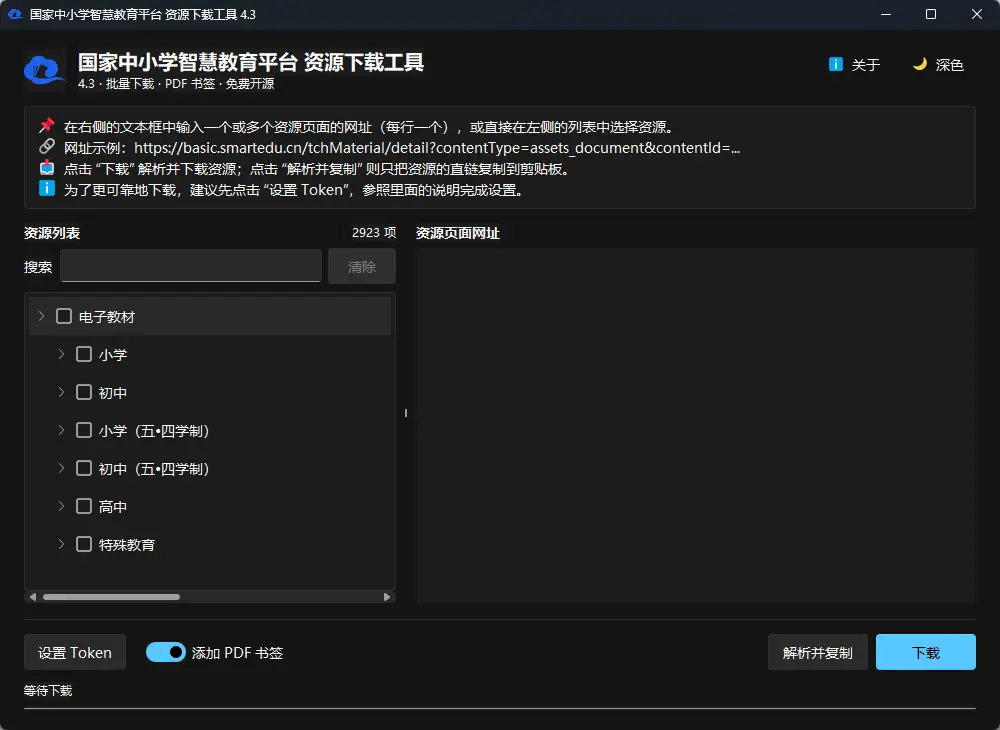Select the 特殊教育 tree label
The height and width of the screenshot is (730, 1000).
(x=126, y=544)
